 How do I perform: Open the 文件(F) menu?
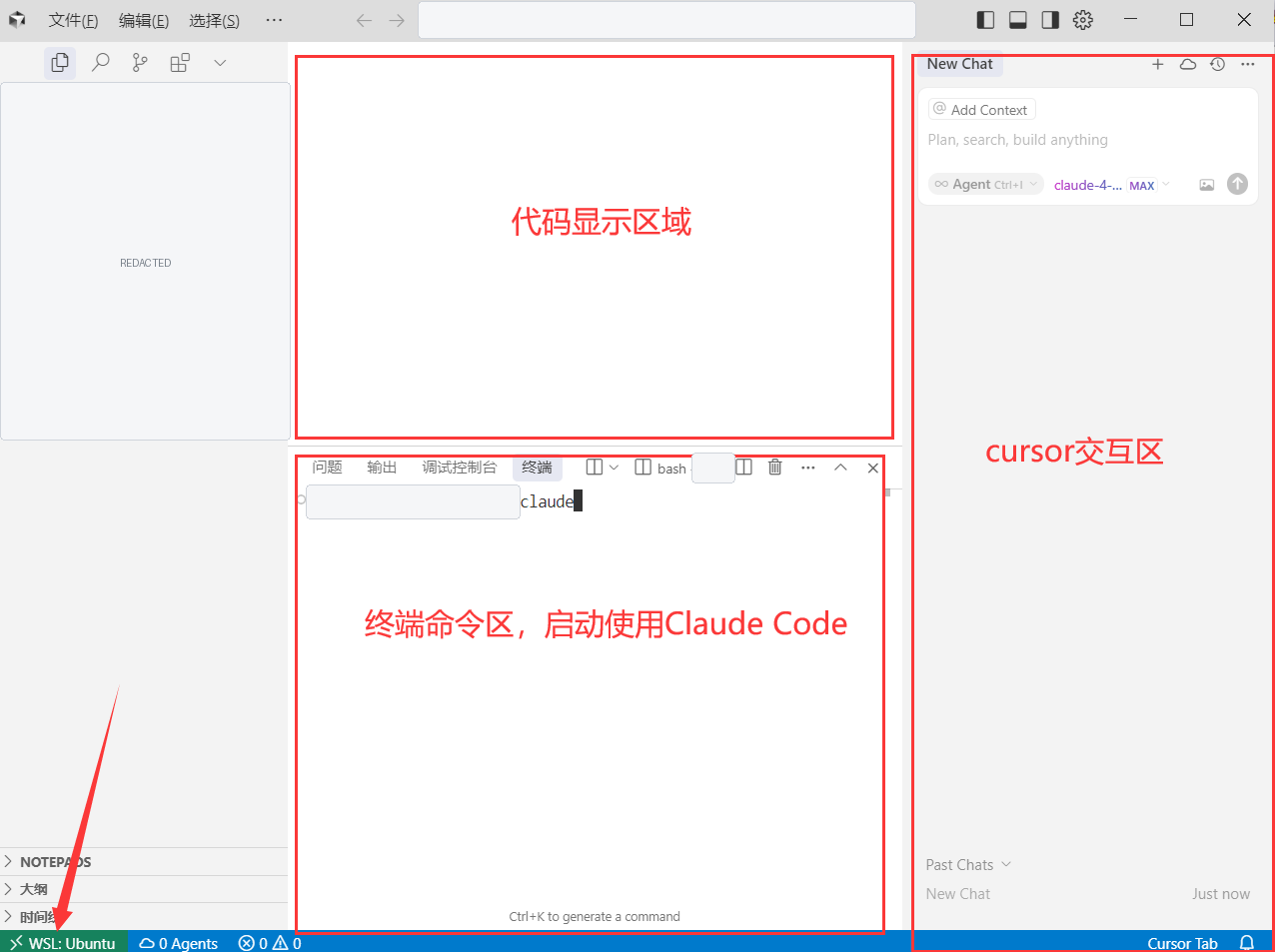click(x=73, y=20)
